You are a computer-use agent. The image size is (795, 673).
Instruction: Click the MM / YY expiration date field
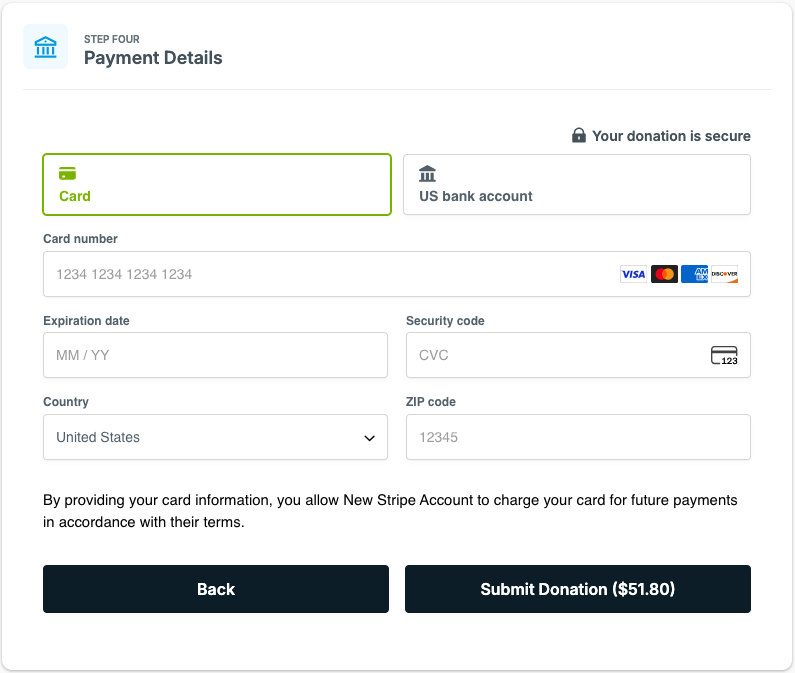[x=215, y=355]
